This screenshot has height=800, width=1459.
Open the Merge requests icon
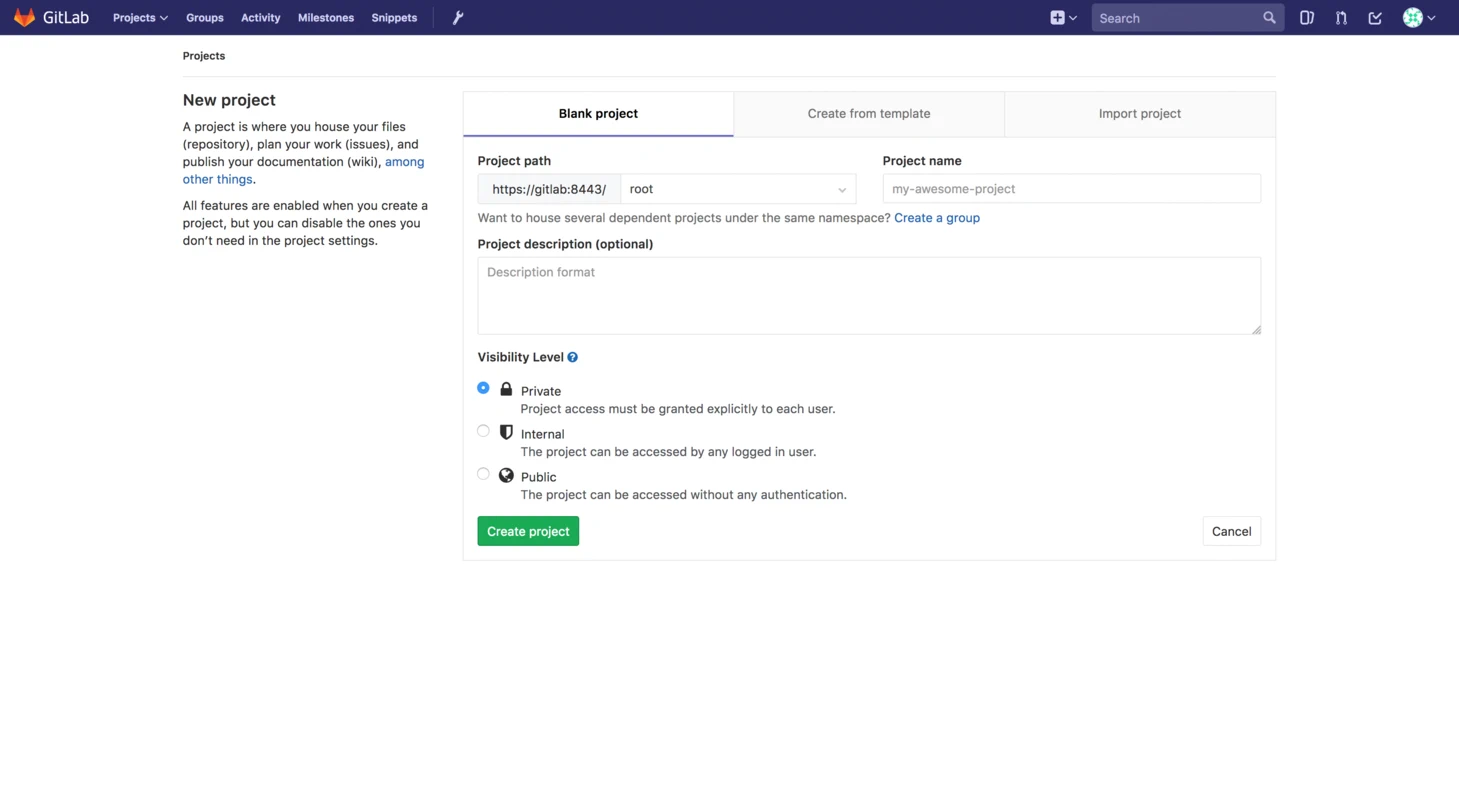coord(1341,18)
